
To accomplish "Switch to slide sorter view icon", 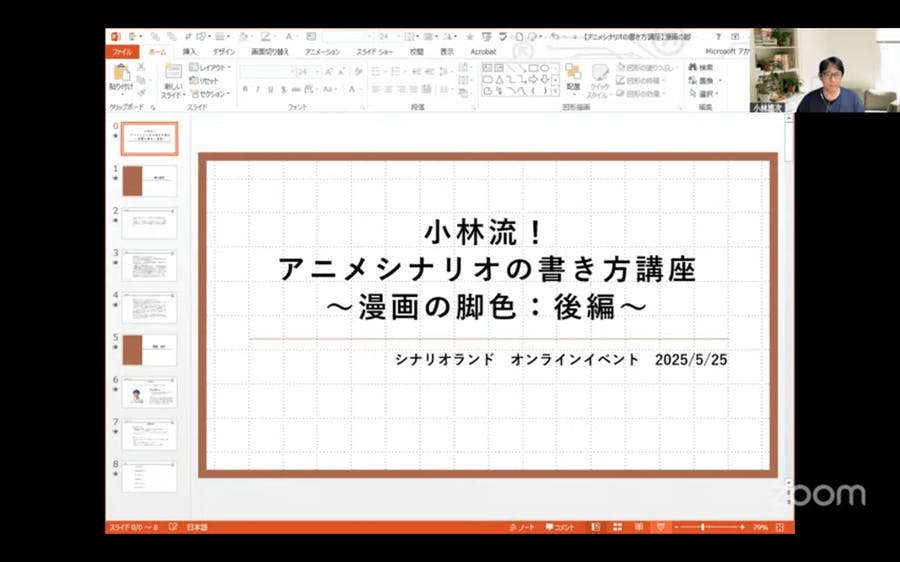I will [617, 527].
